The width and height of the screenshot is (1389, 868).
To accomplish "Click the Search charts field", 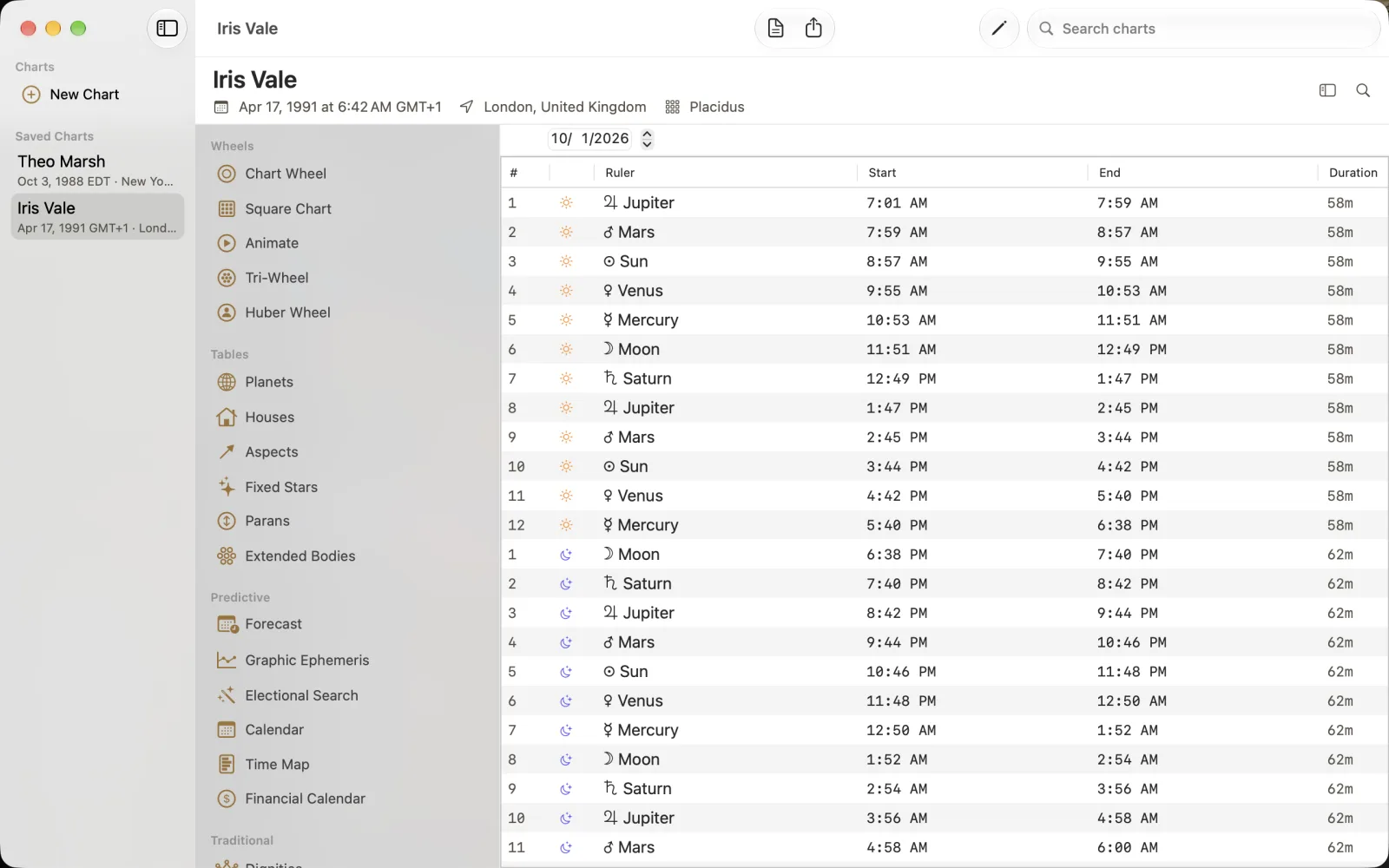I will (1204, 29).
